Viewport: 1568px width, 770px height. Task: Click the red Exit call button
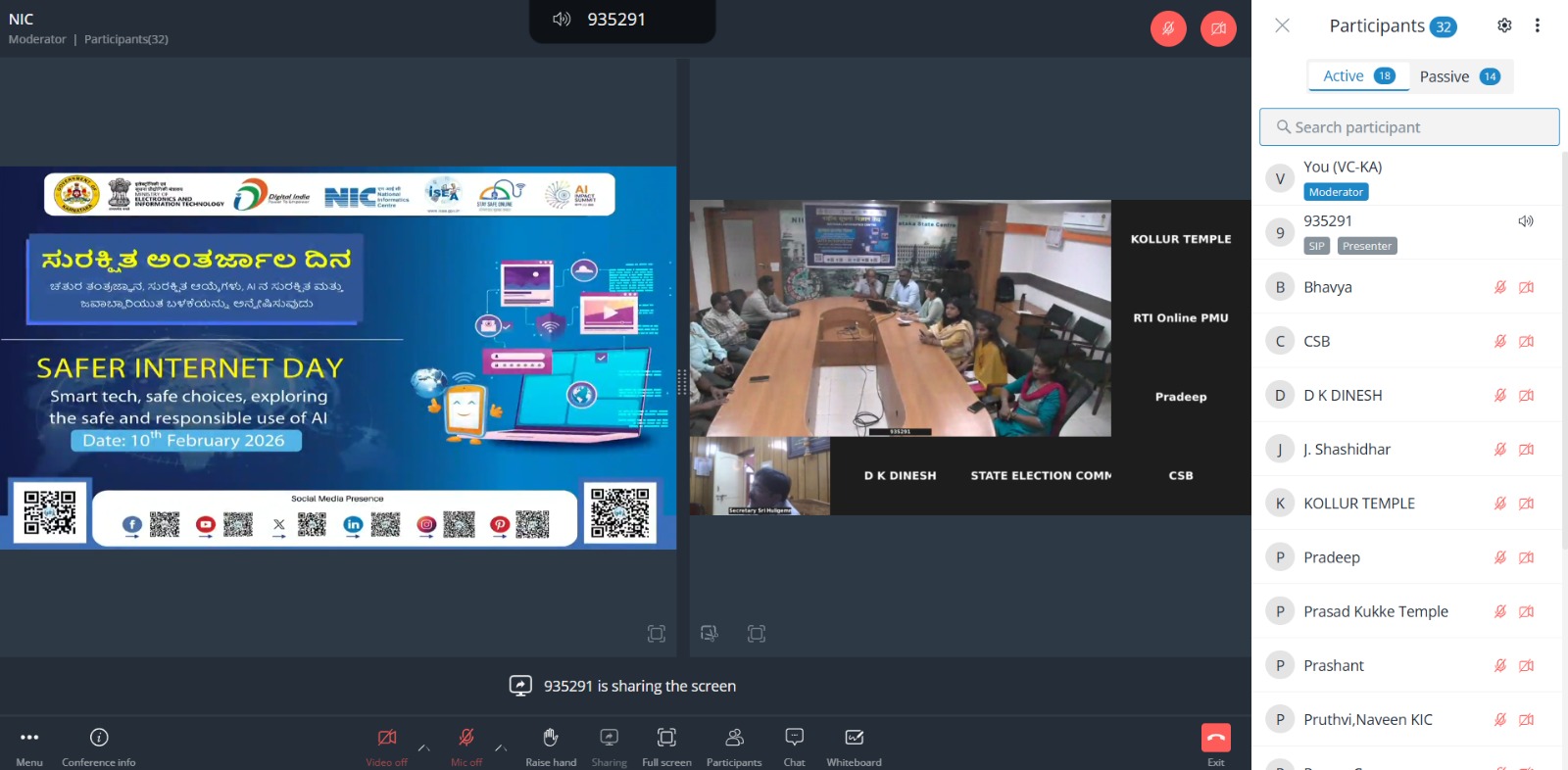point(1215,738)
